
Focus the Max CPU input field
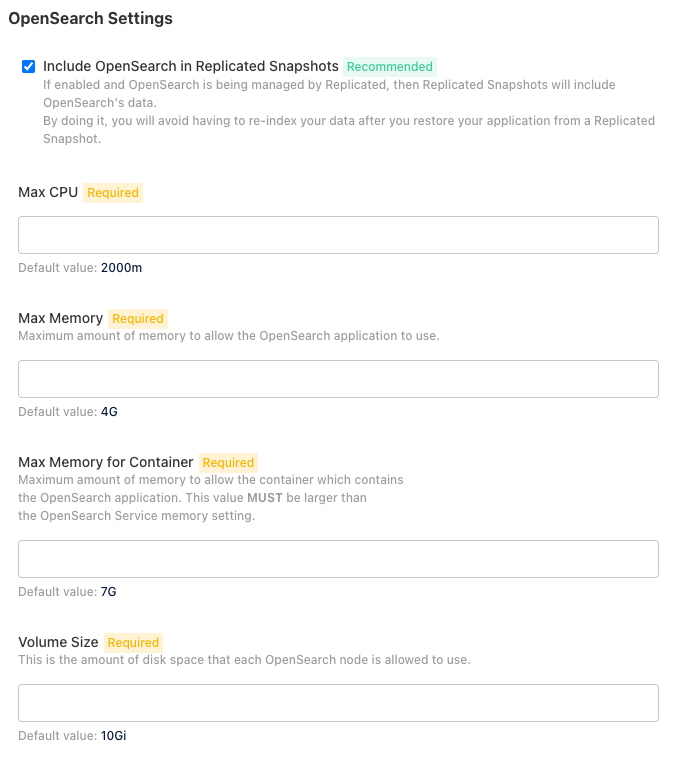tap(338, 235)
